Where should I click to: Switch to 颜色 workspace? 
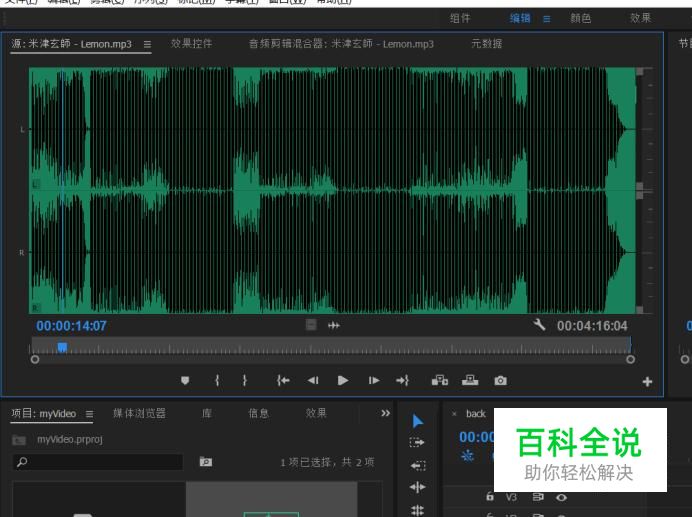click(x=580, y=18)
